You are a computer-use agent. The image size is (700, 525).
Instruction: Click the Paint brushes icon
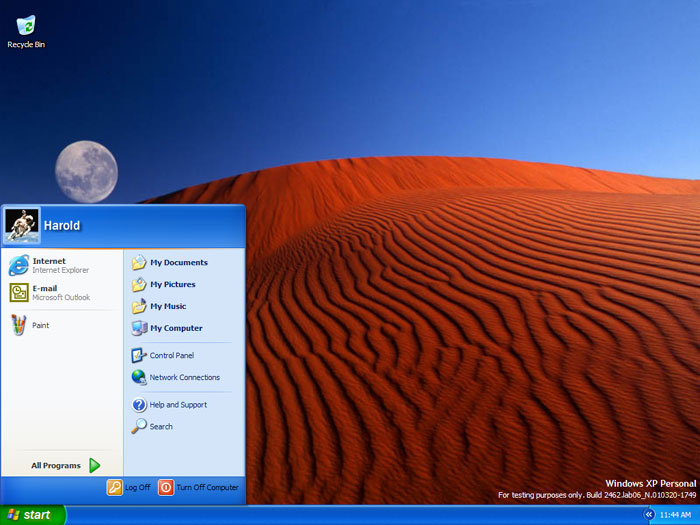(18, 325)
